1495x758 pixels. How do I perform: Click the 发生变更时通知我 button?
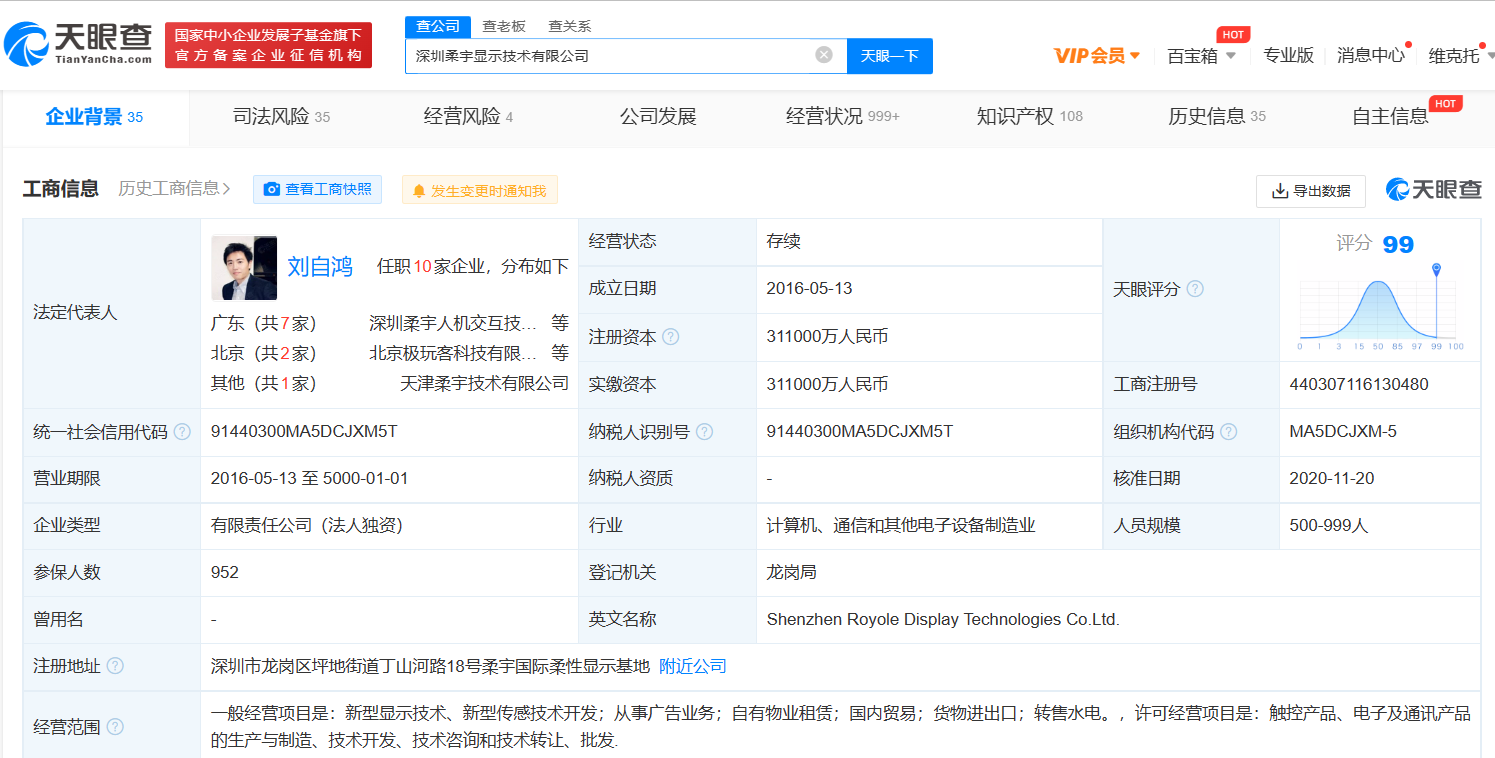coord(480,190)
